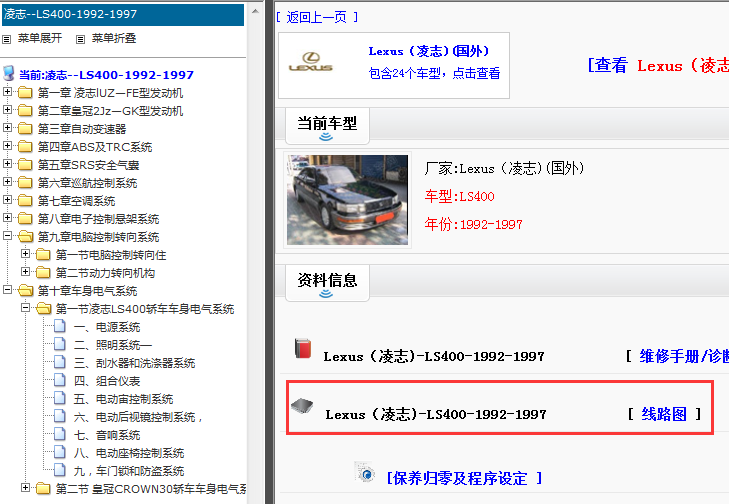Click open folder icon of 第九章电脑控制转向系统
Viewport: 729px width, 504px height.
point(25,237)
